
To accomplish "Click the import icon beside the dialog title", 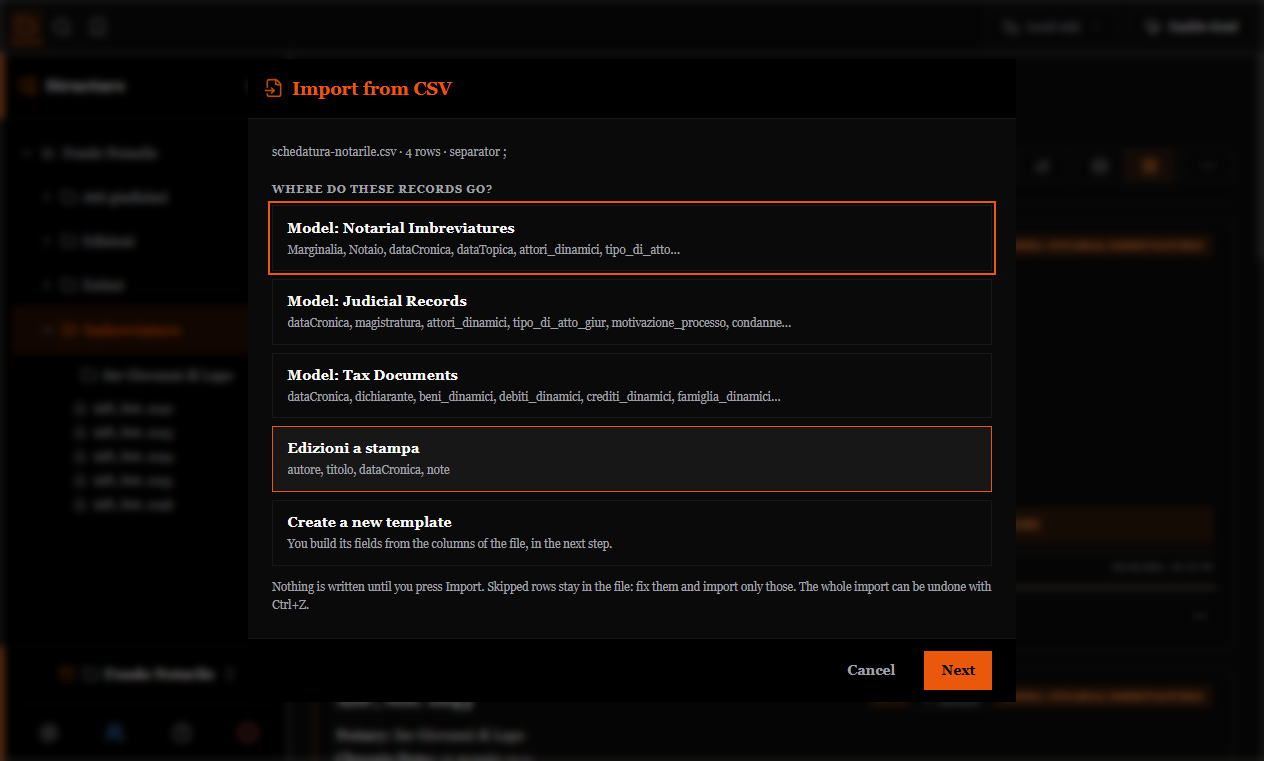I will (273, 89).
